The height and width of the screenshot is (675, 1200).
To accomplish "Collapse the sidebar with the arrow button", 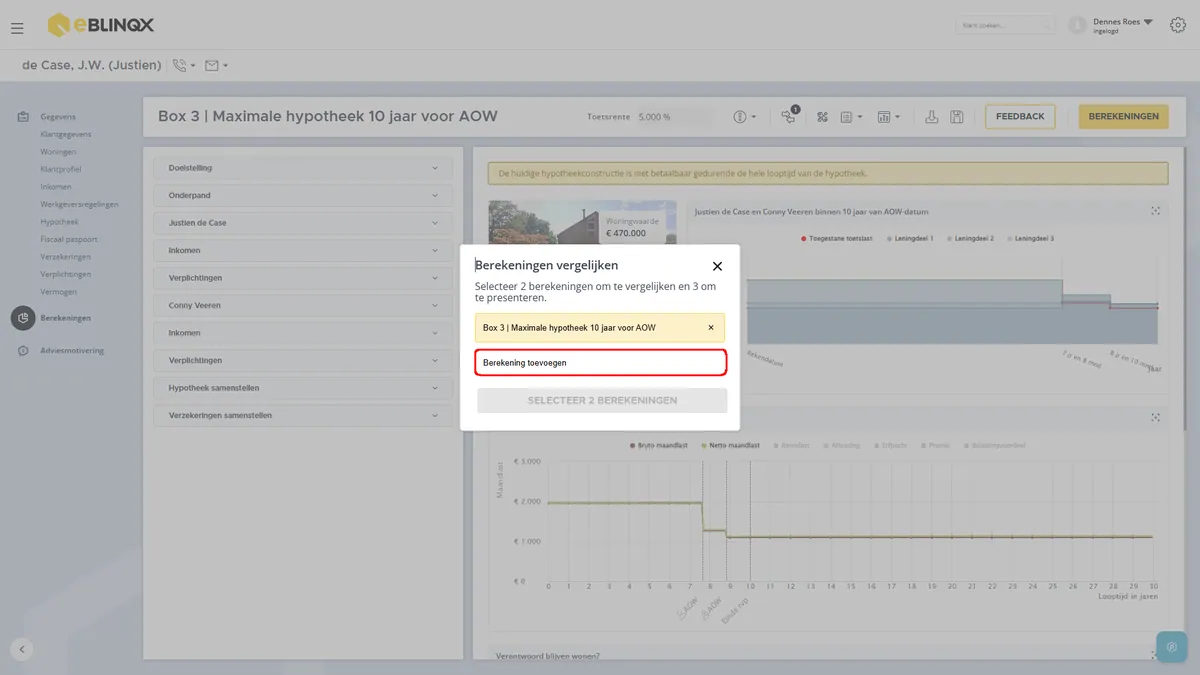I will tap(22, 649).
